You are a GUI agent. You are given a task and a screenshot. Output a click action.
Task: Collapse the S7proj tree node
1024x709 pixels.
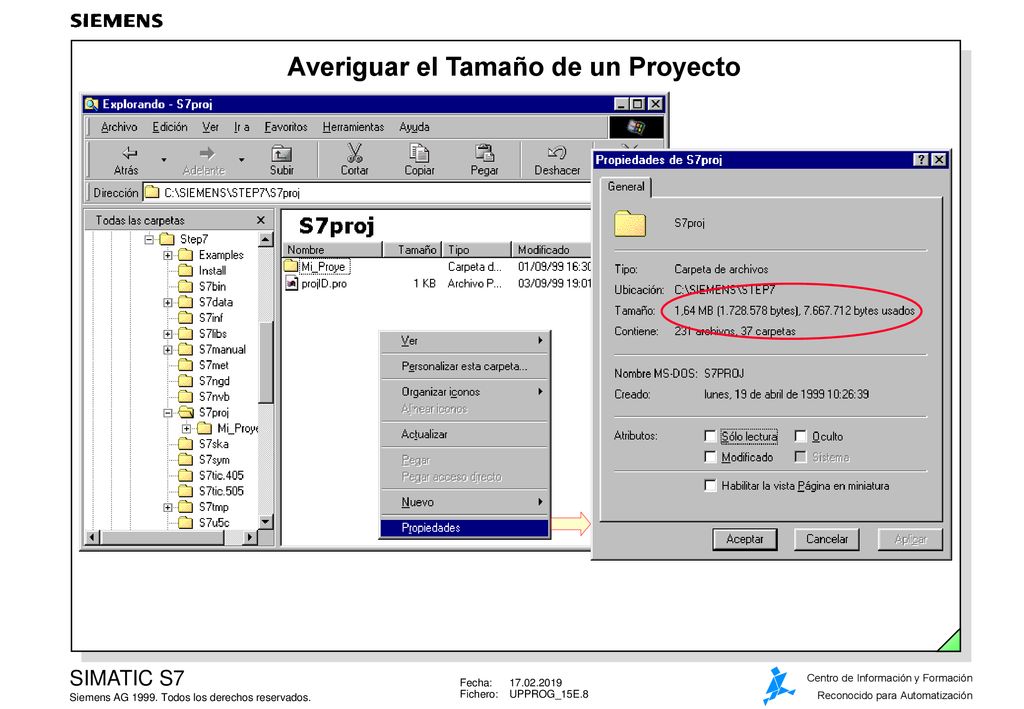tap(168, 413)
